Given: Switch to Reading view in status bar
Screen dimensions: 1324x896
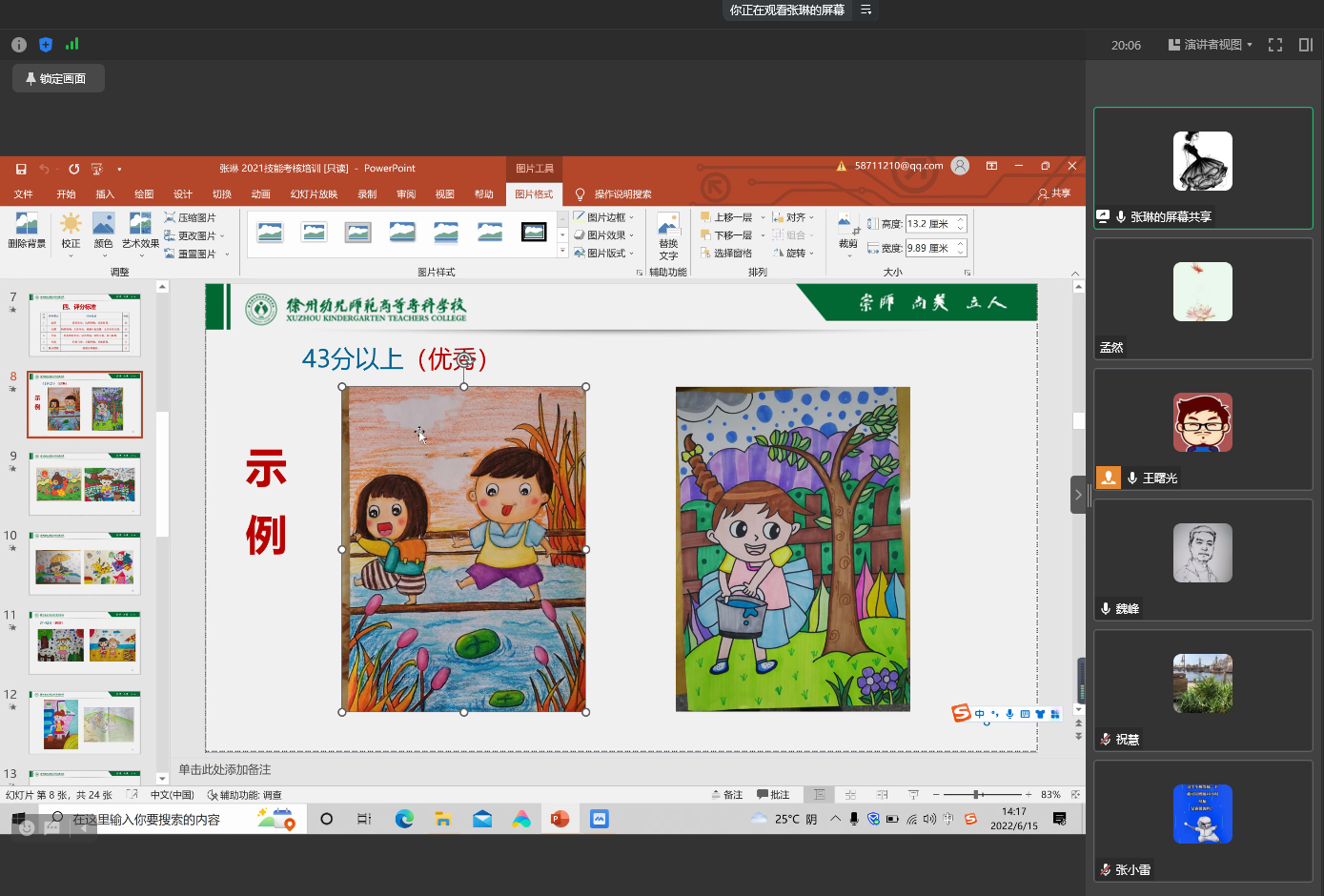Looking at the screenshot, I should pos(882,794).
